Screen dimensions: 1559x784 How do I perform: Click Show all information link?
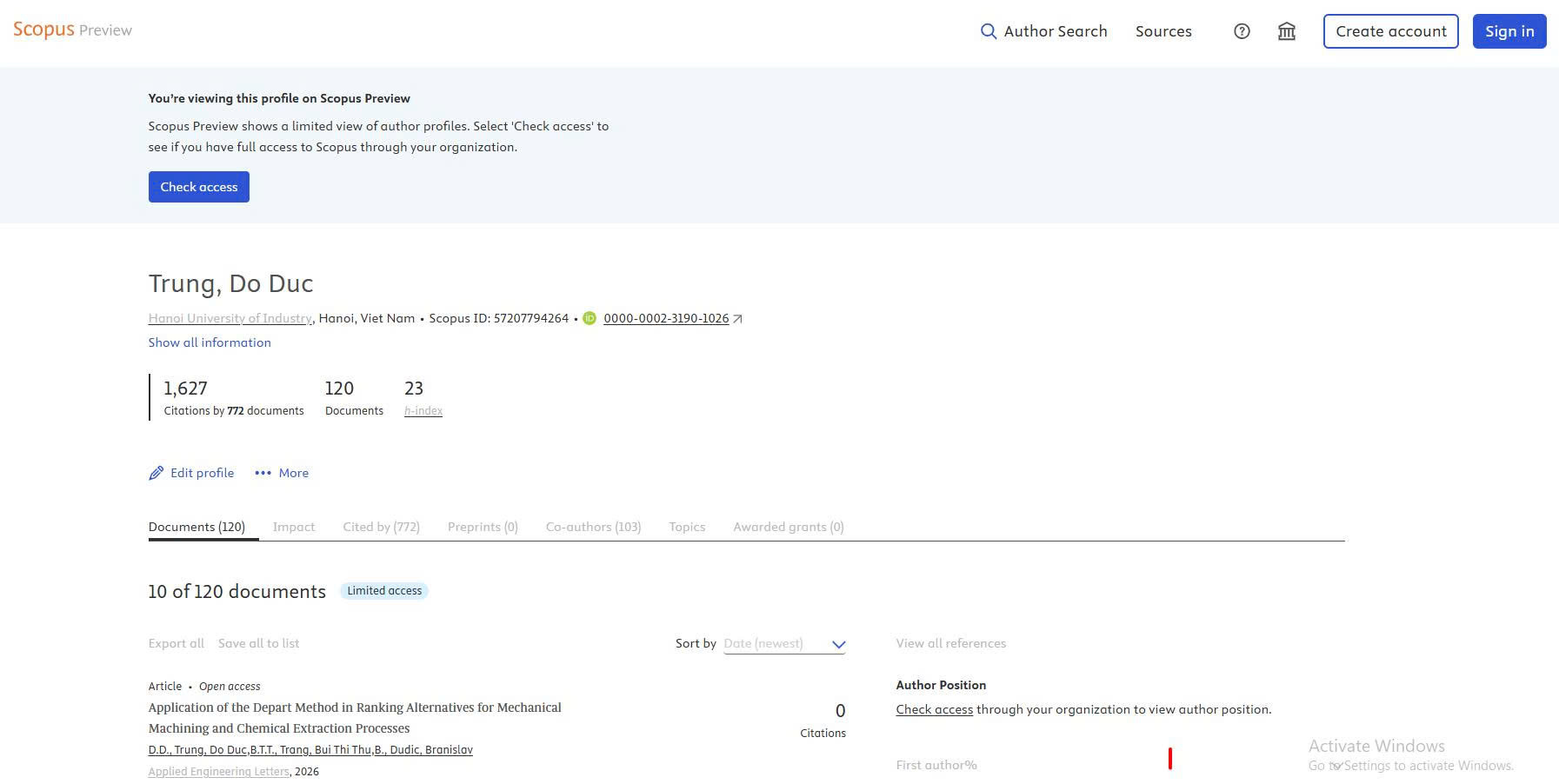point(210,342)
